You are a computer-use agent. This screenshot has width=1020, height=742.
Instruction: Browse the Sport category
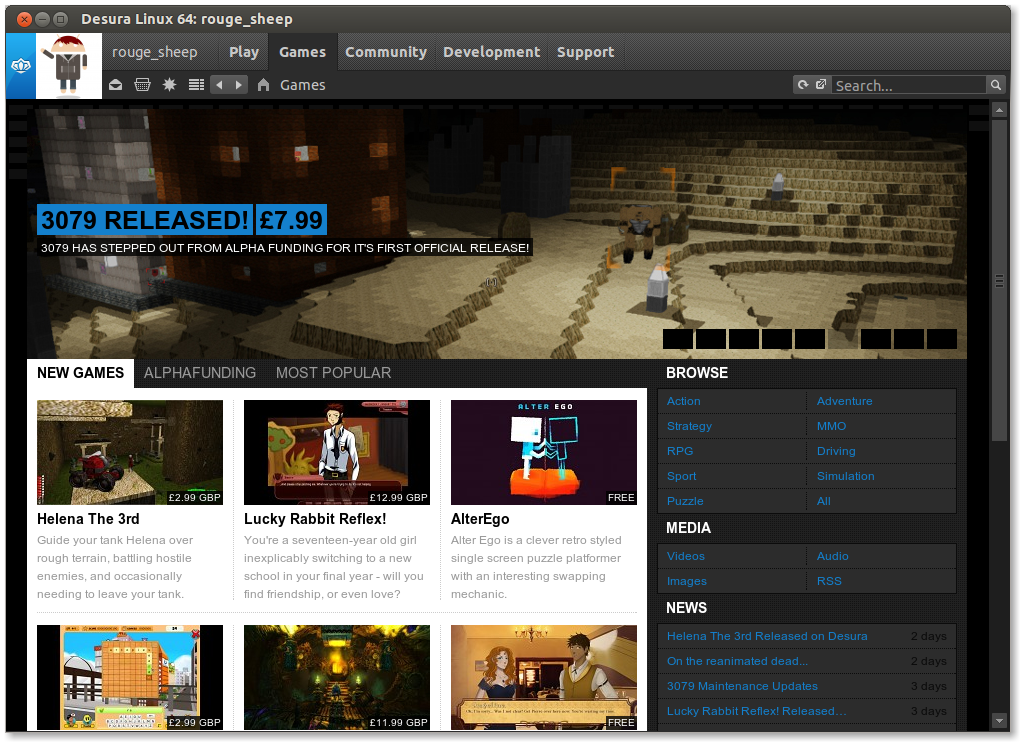coord(681,476)
